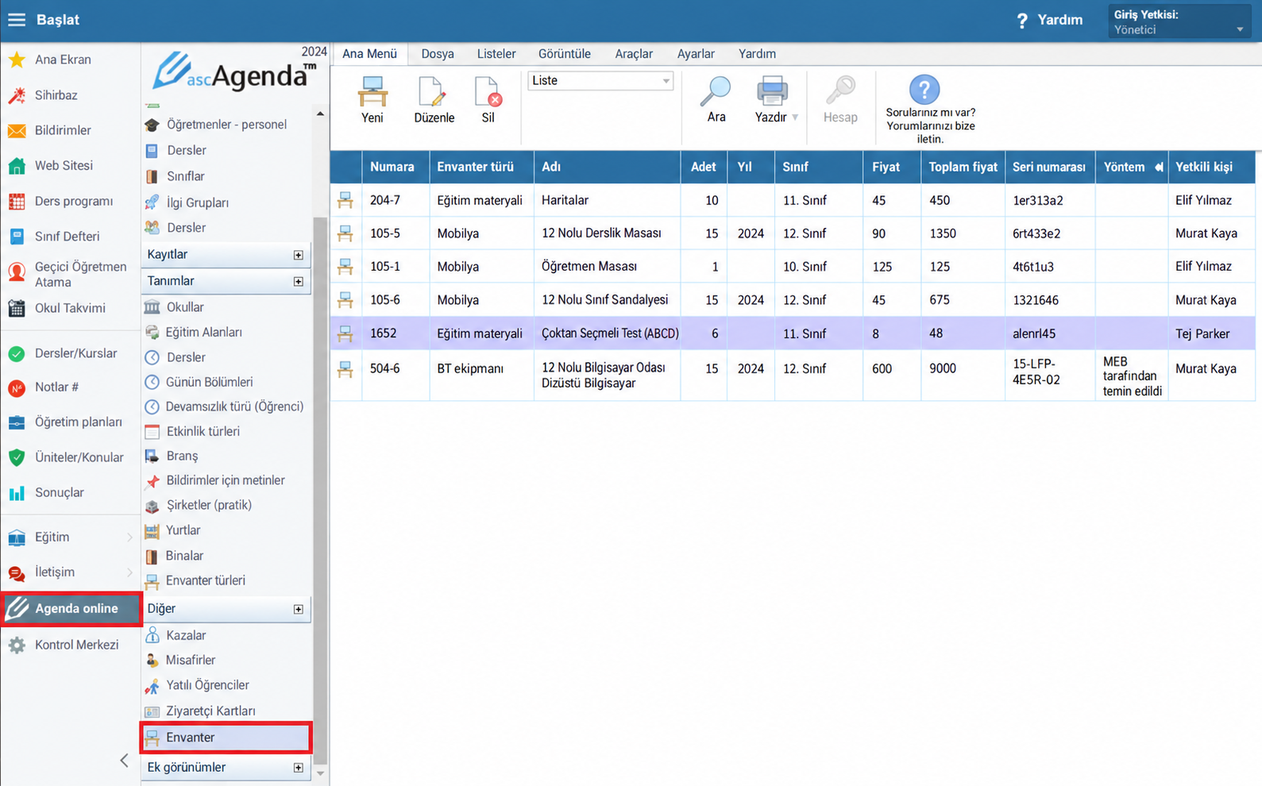Click the Yazdır printer icon
This screenshot has height=786, width=1262.
click(772, 91)
